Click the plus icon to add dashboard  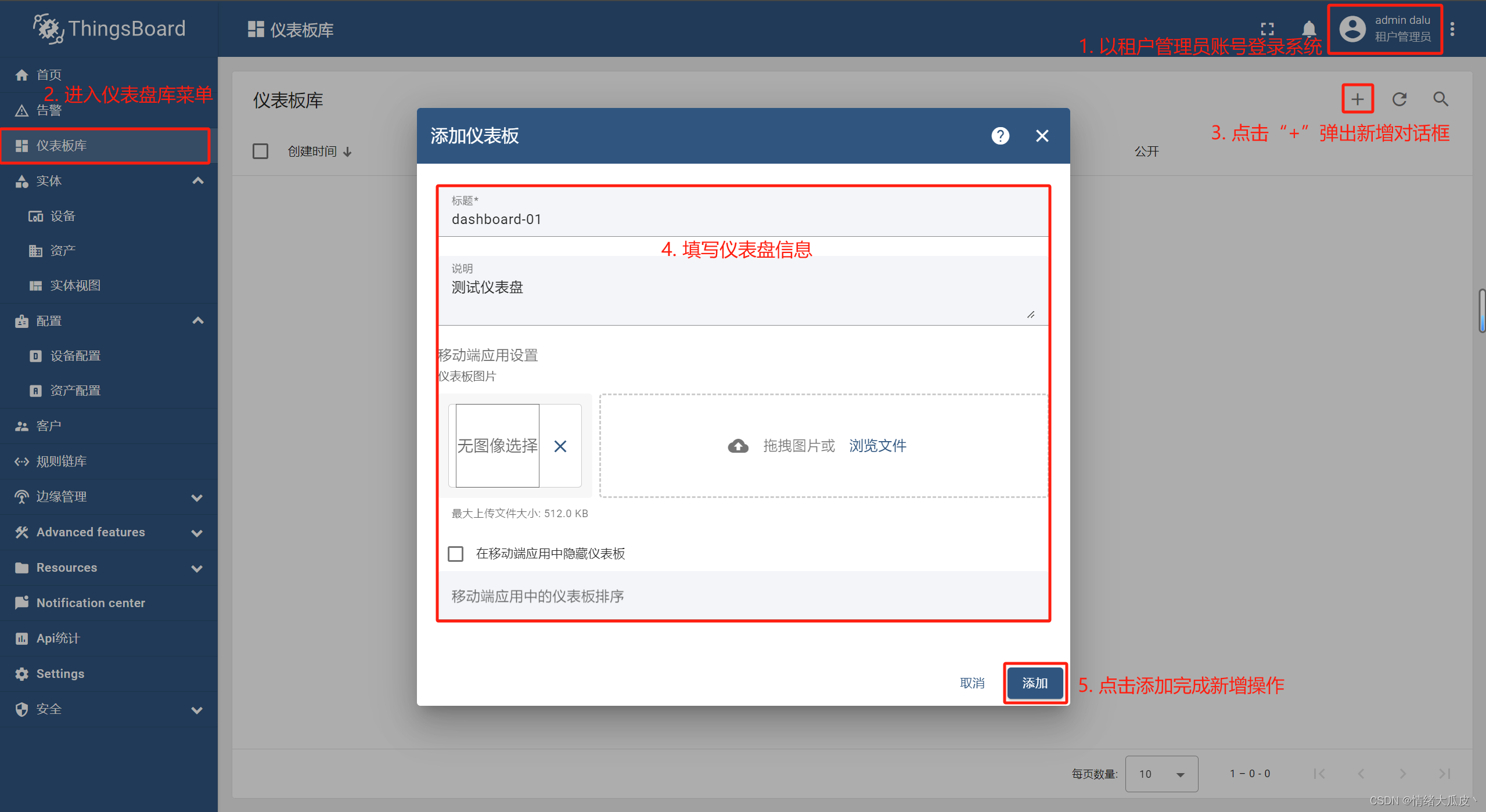[x=1357, y=99]
